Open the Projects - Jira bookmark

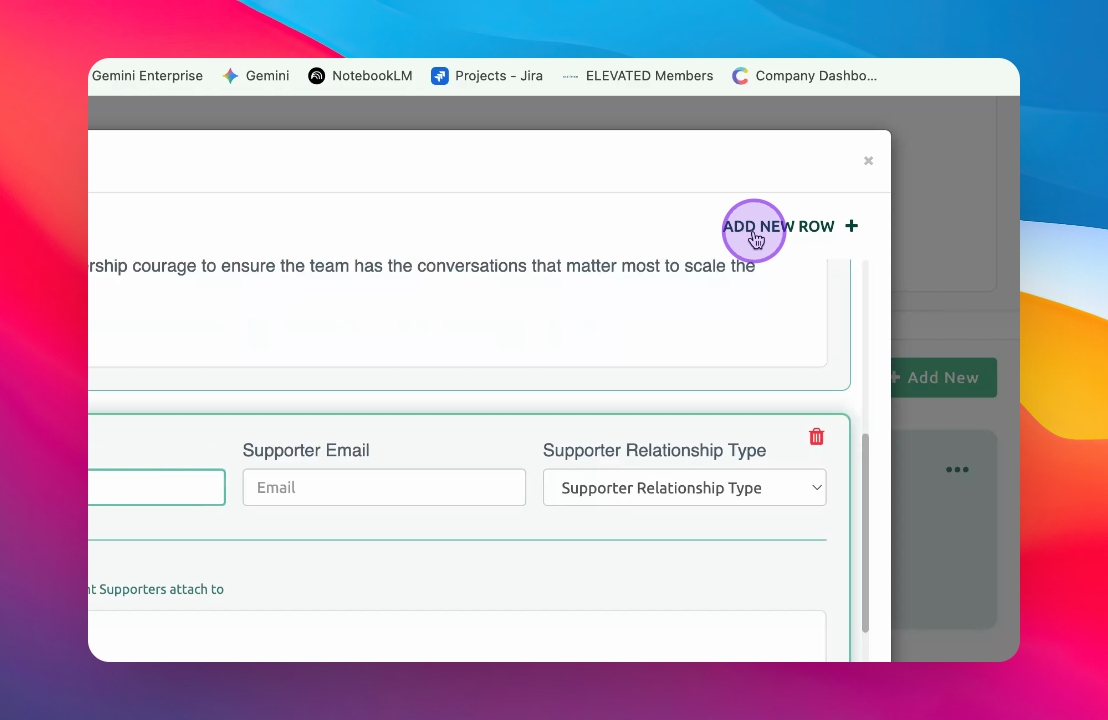point(487,76)
